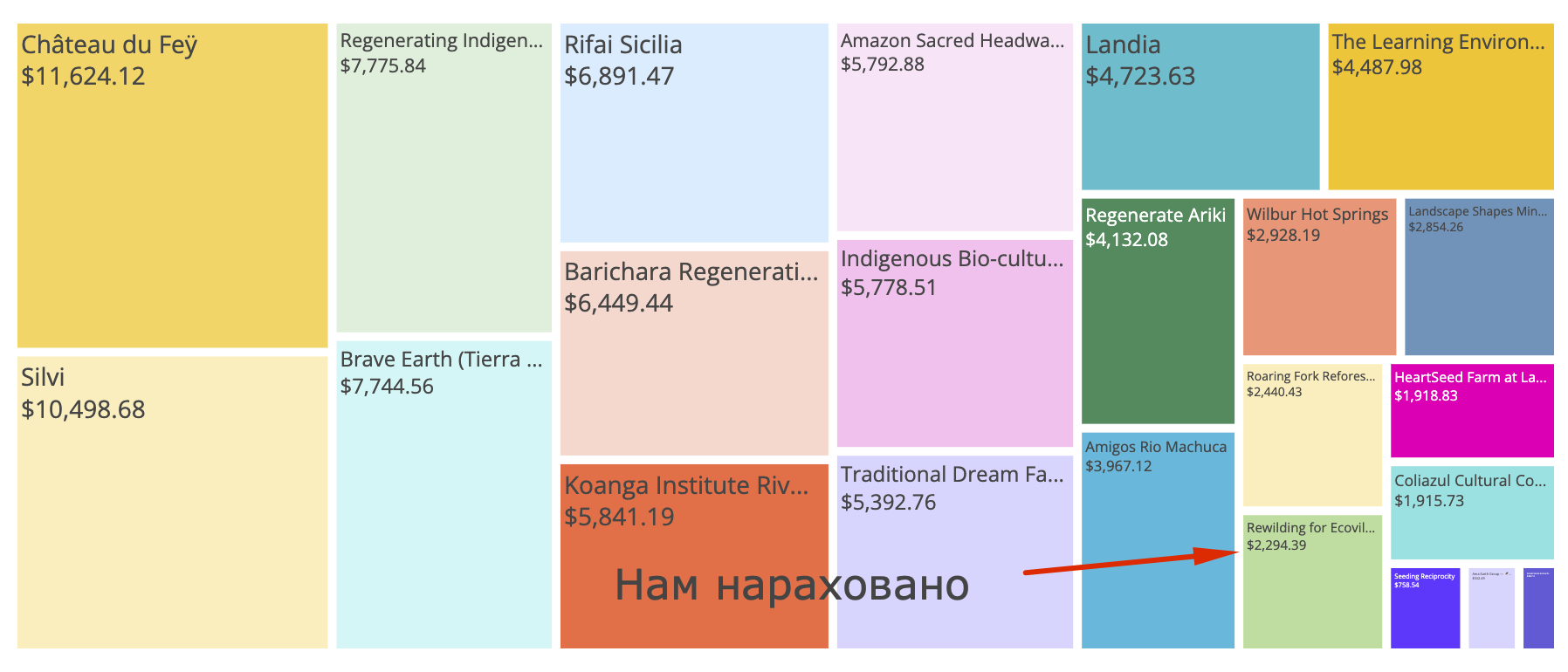Image resolution: width=1568 pixels, height=672 pixels.
Task: Click the Wilbur Hot Springs tile
Action: click(x=1319, y=277)
